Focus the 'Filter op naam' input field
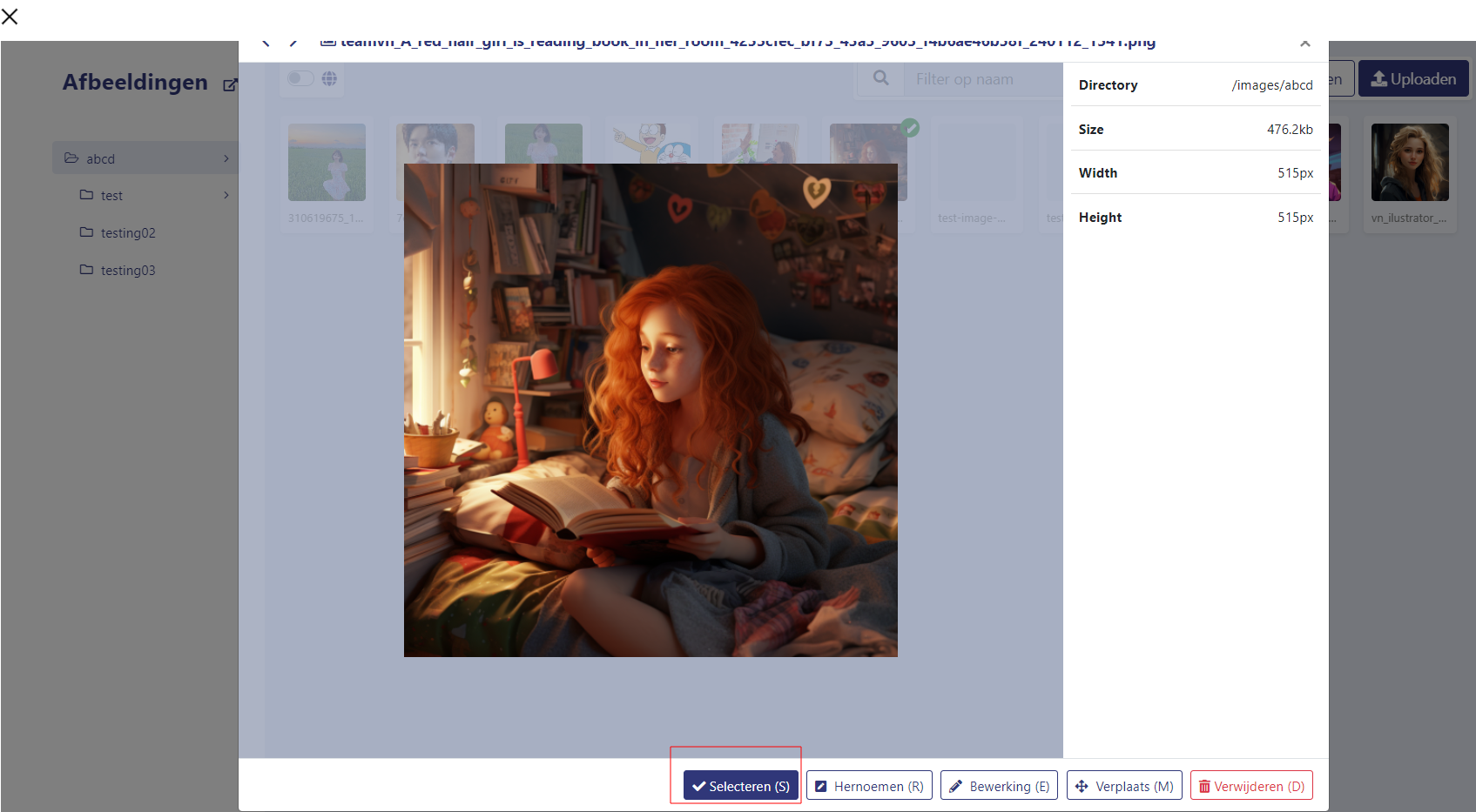The width and height of the screenshot is (1476, 812). tap(984, 79)
